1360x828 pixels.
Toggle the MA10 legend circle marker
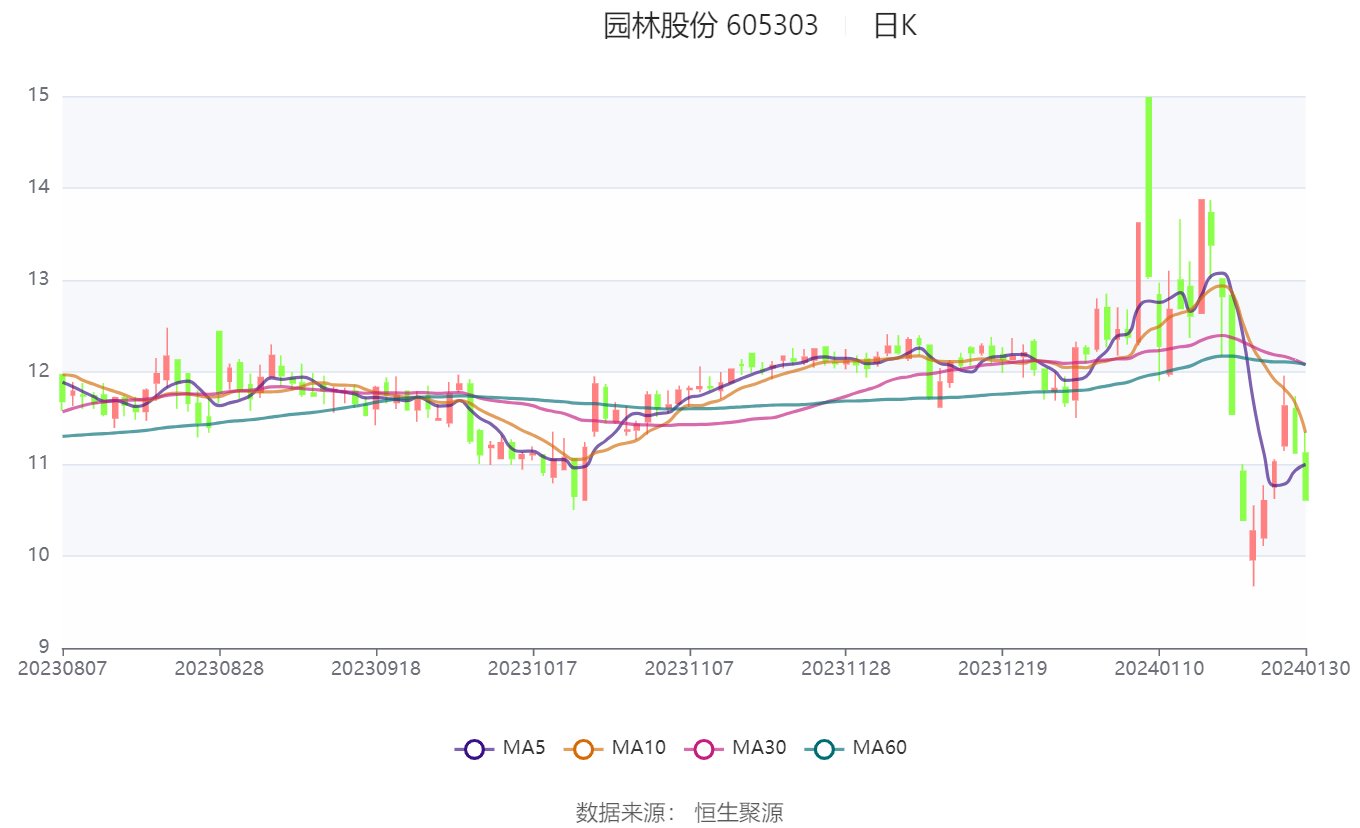pyautogui.click(x=584, y=748)
